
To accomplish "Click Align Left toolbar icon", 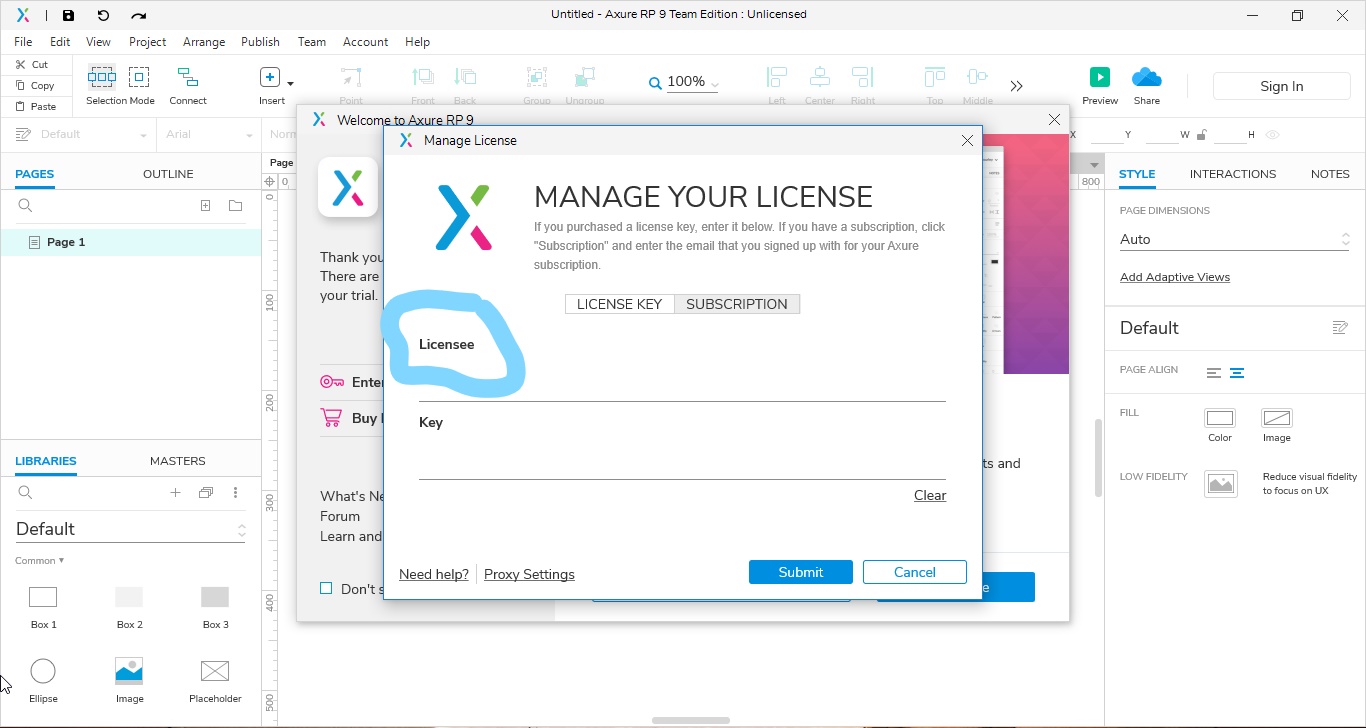I will point(777,77).
